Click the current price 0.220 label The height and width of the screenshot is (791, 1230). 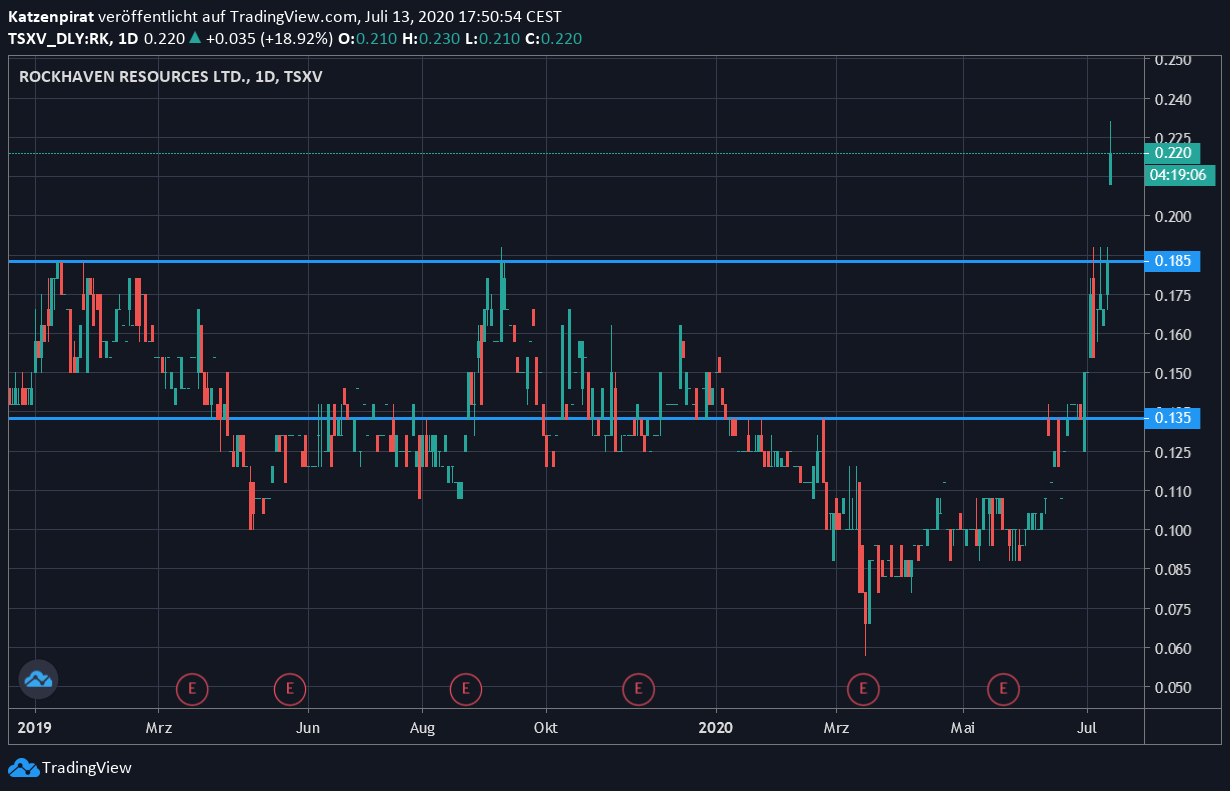click(1172, 153)
